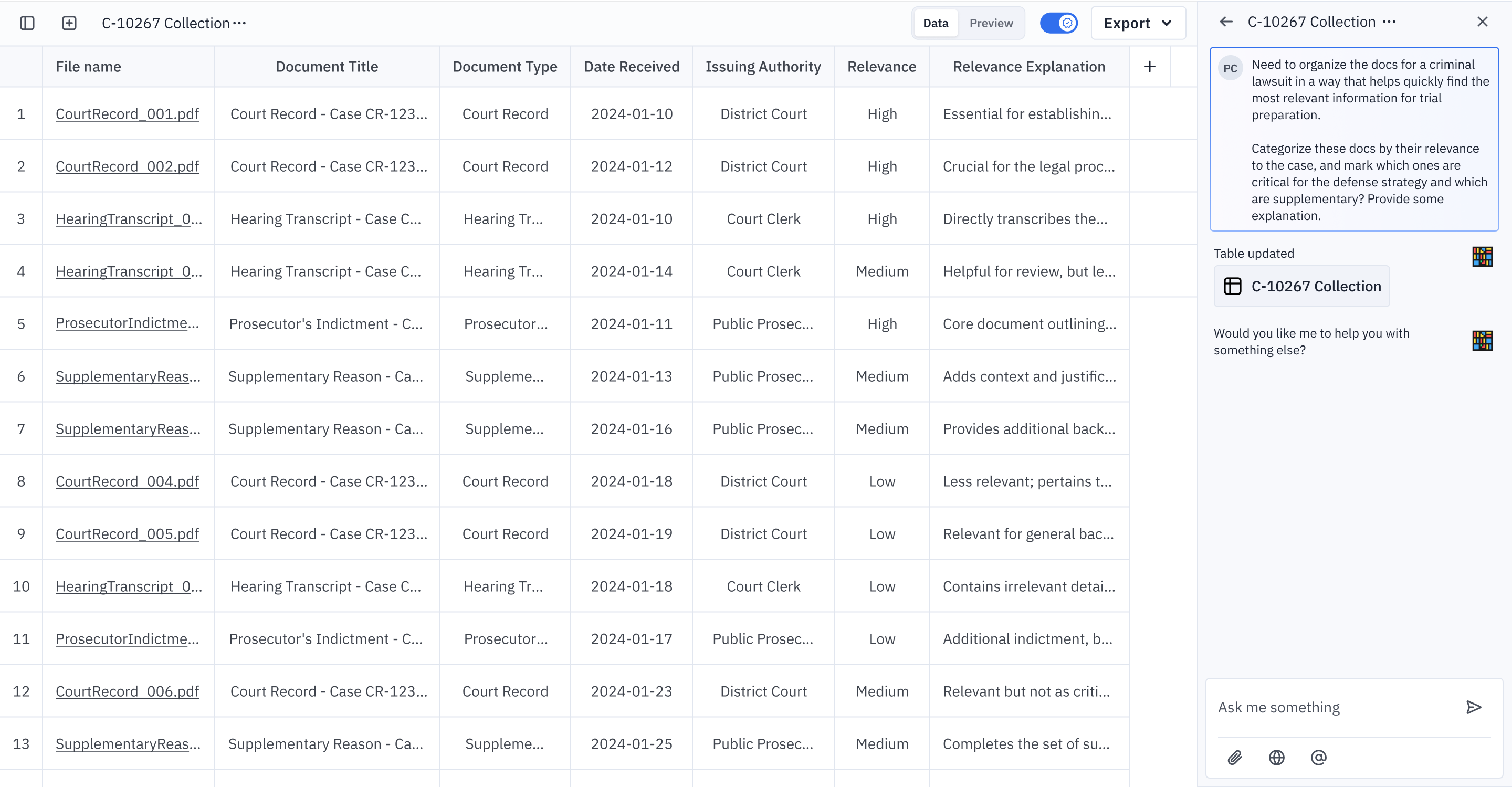Toggle the blue switch next to Preview
The image size is (1512, 787).
click(x=1058, y=23)
